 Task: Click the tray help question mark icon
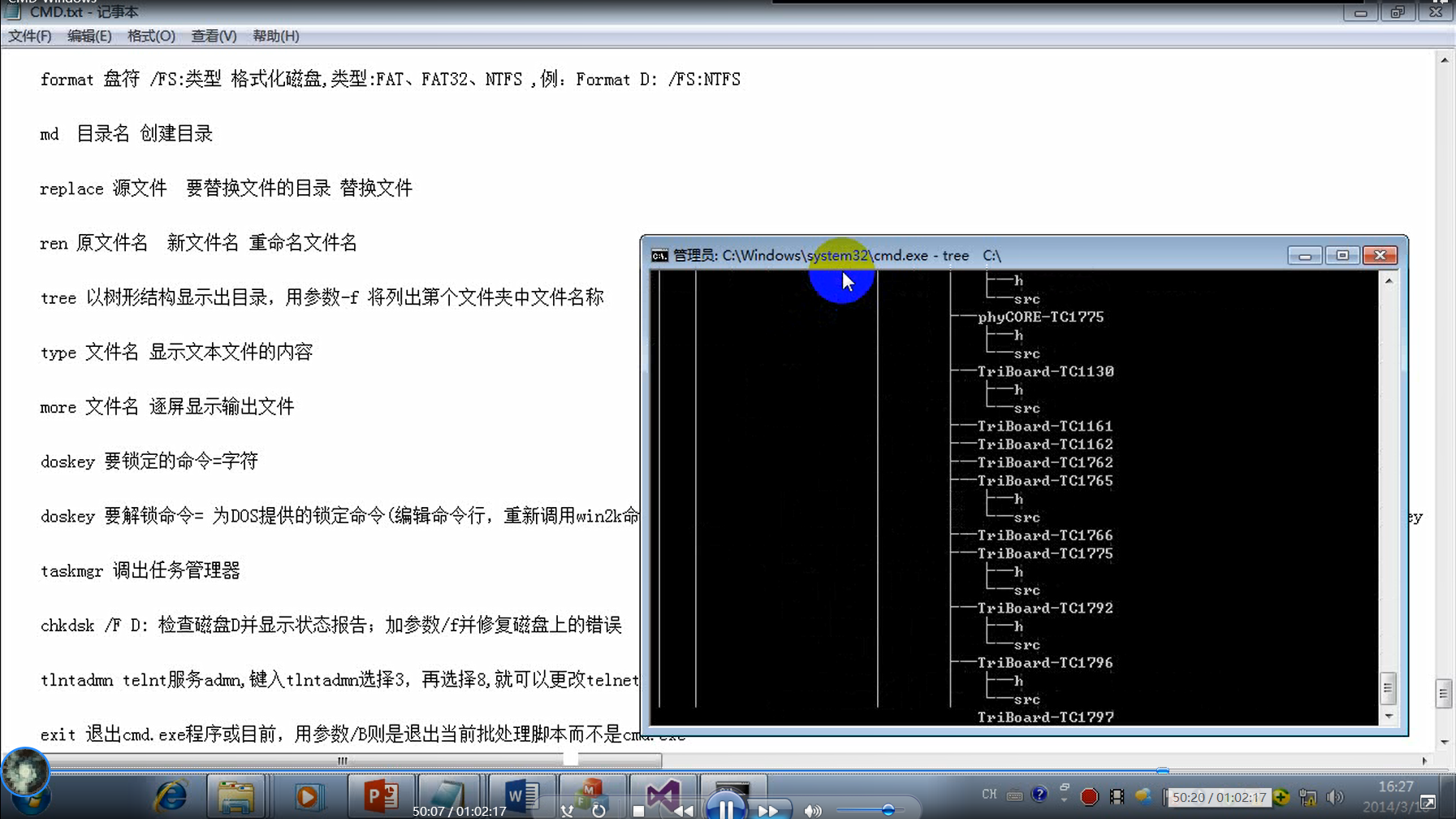1039,795
